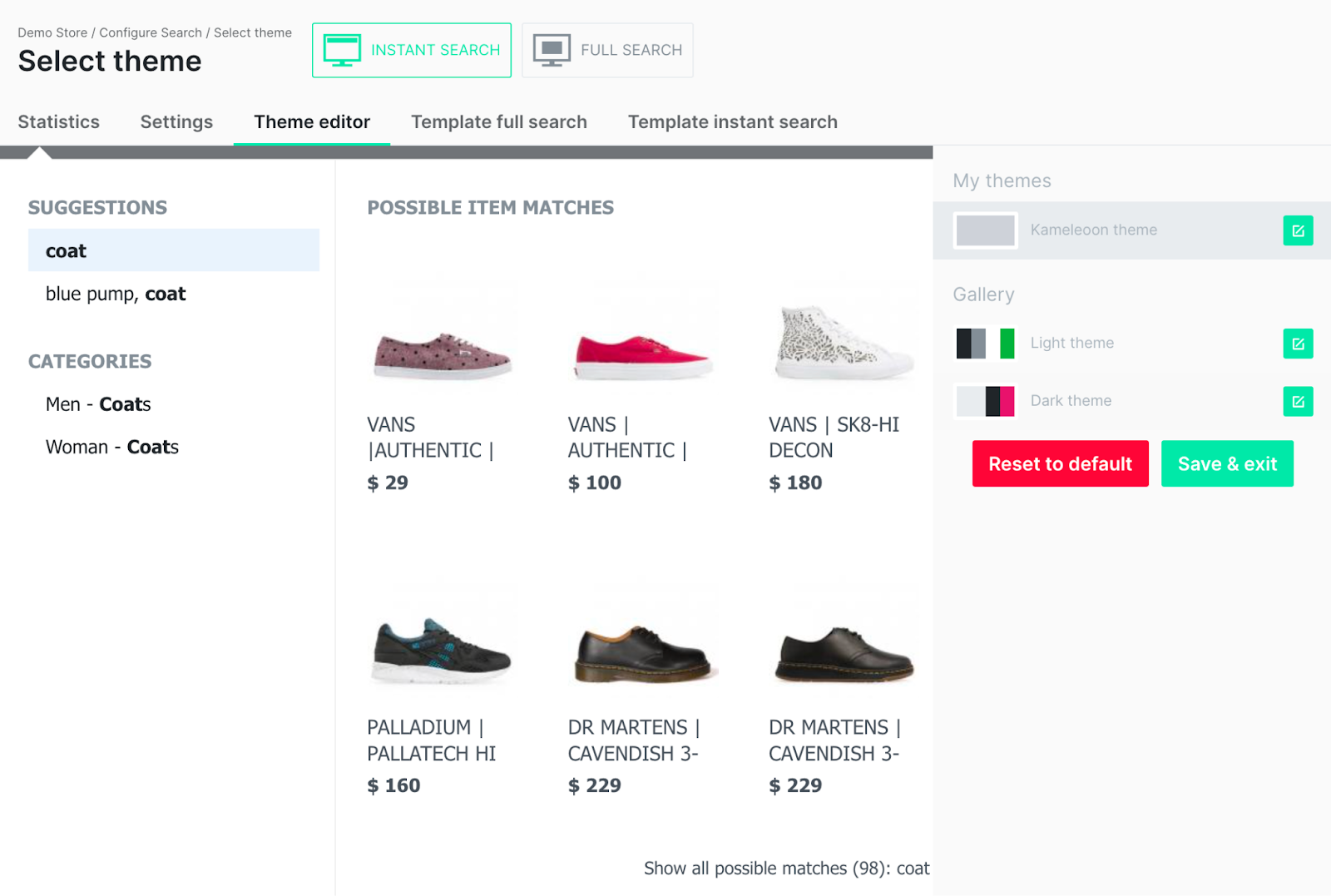This screenshot has width=1331, height=896.
Task: Open Template instant search tab
Action: click(732, 122)
